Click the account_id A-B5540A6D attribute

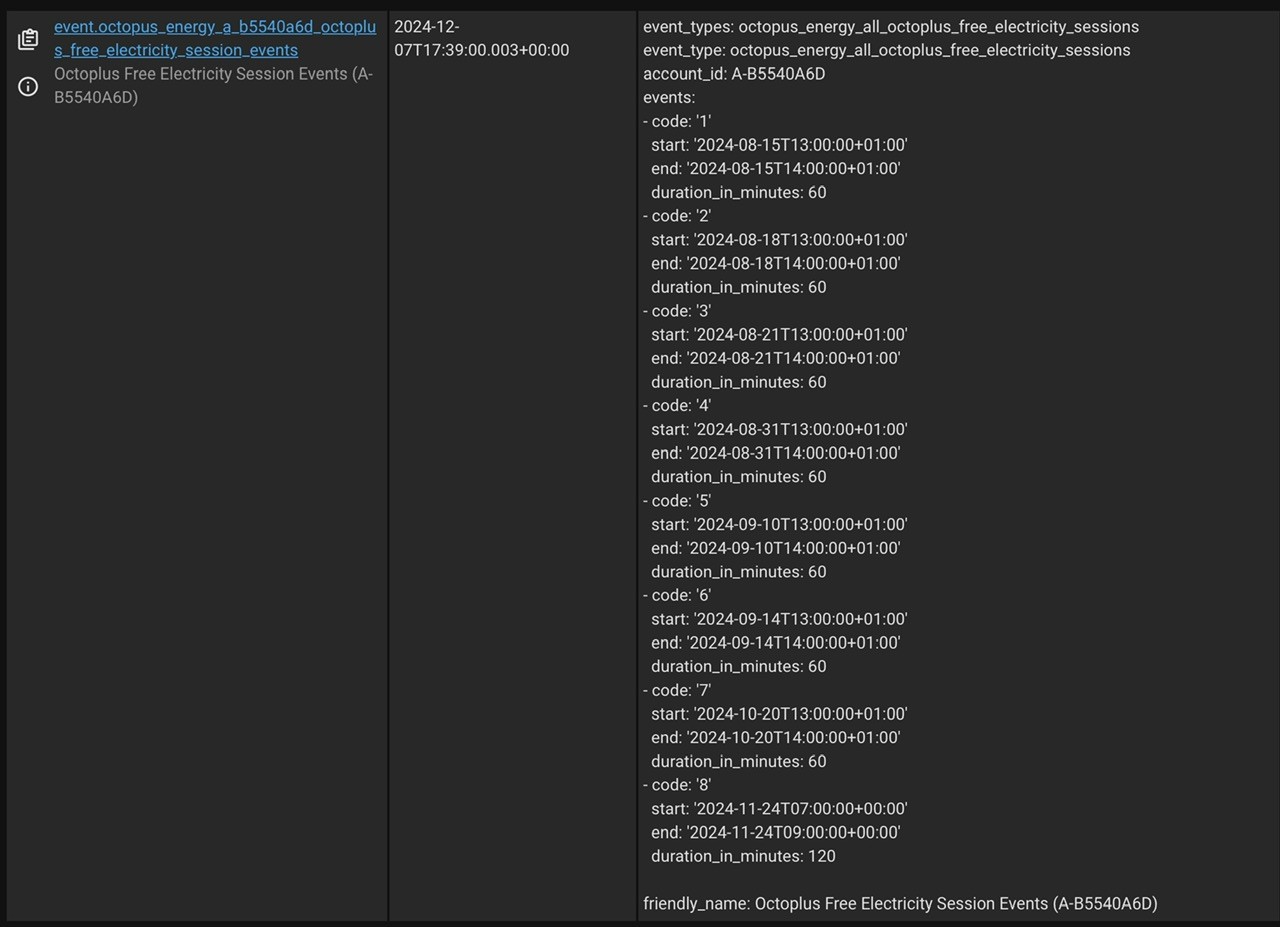[x=734, y=74]
